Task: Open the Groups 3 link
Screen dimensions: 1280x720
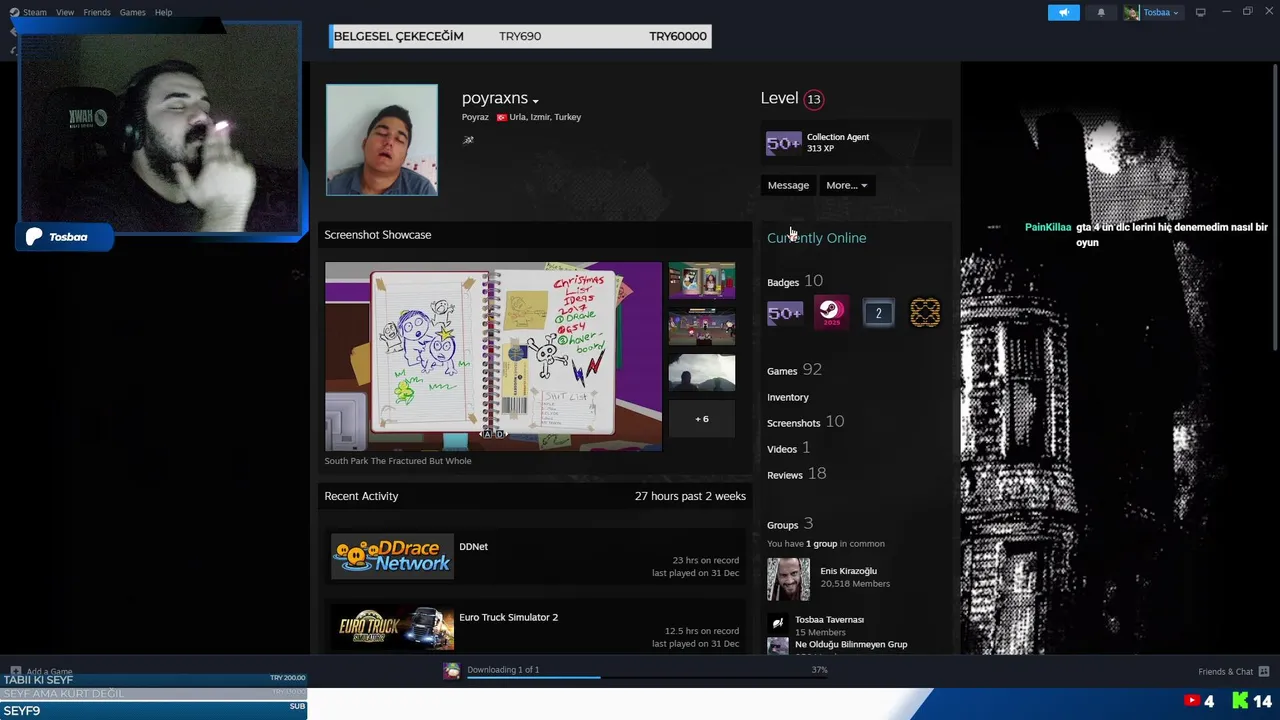Action: coord(790,524)
